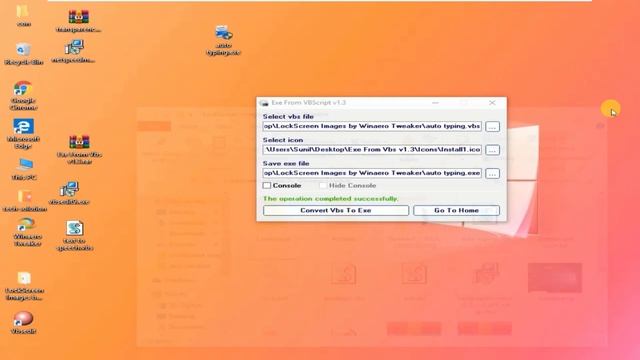Screen dimensions: 640x360
Task: Click the "Select icon" label
Action: click(283, 140)
